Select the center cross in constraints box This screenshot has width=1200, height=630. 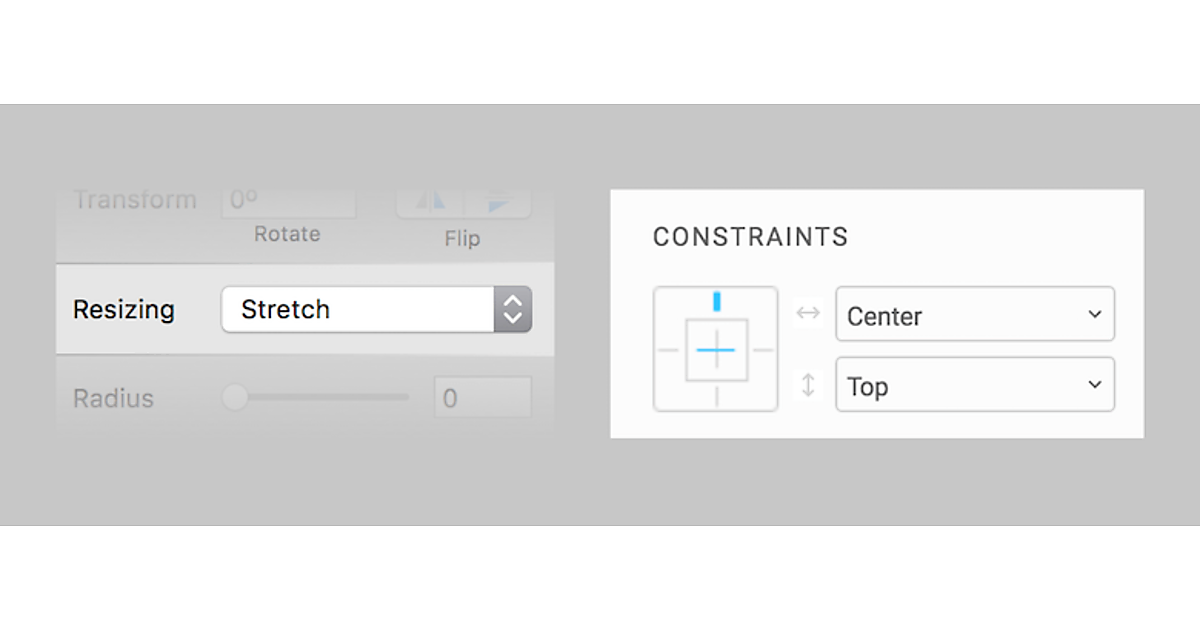click(716, 350)
